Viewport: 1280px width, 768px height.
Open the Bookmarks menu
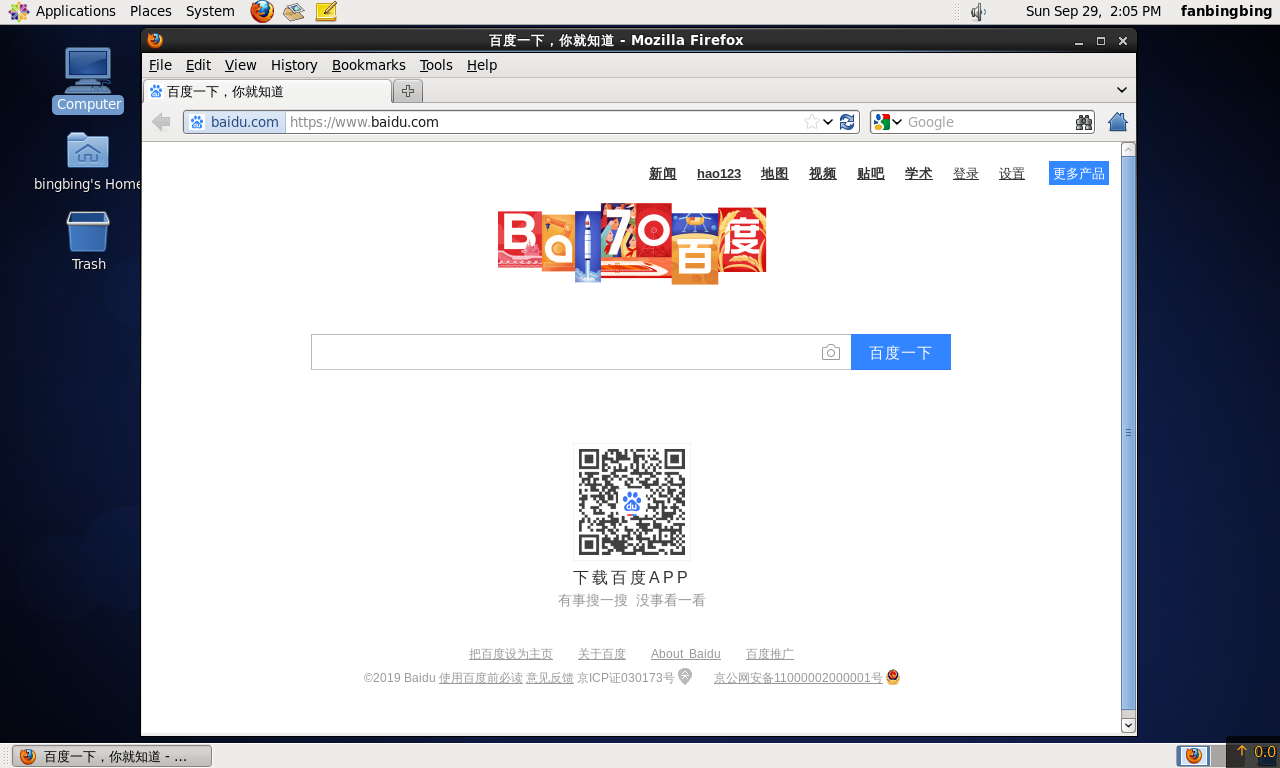369,65
